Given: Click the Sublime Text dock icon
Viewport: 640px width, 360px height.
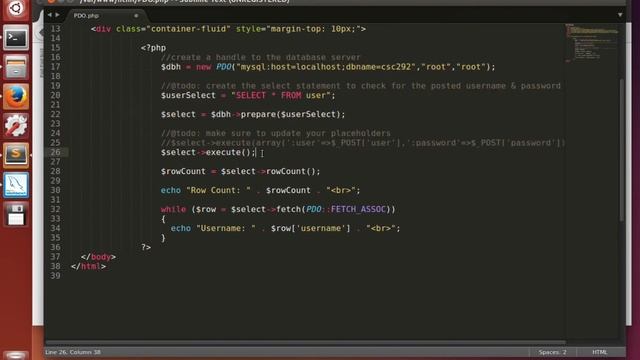Looking at the screenshot, I should pos(16,156).
